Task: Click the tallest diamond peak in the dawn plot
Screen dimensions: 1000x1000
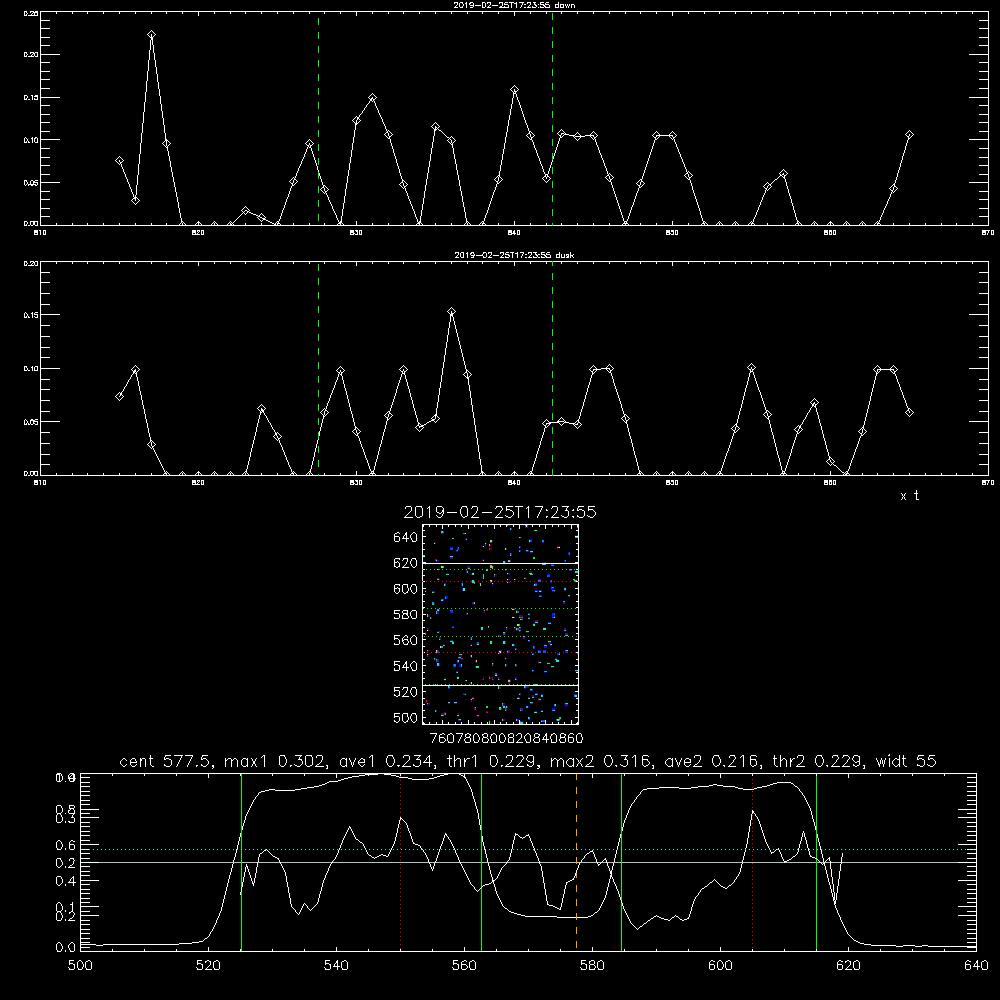Action: 151,34
